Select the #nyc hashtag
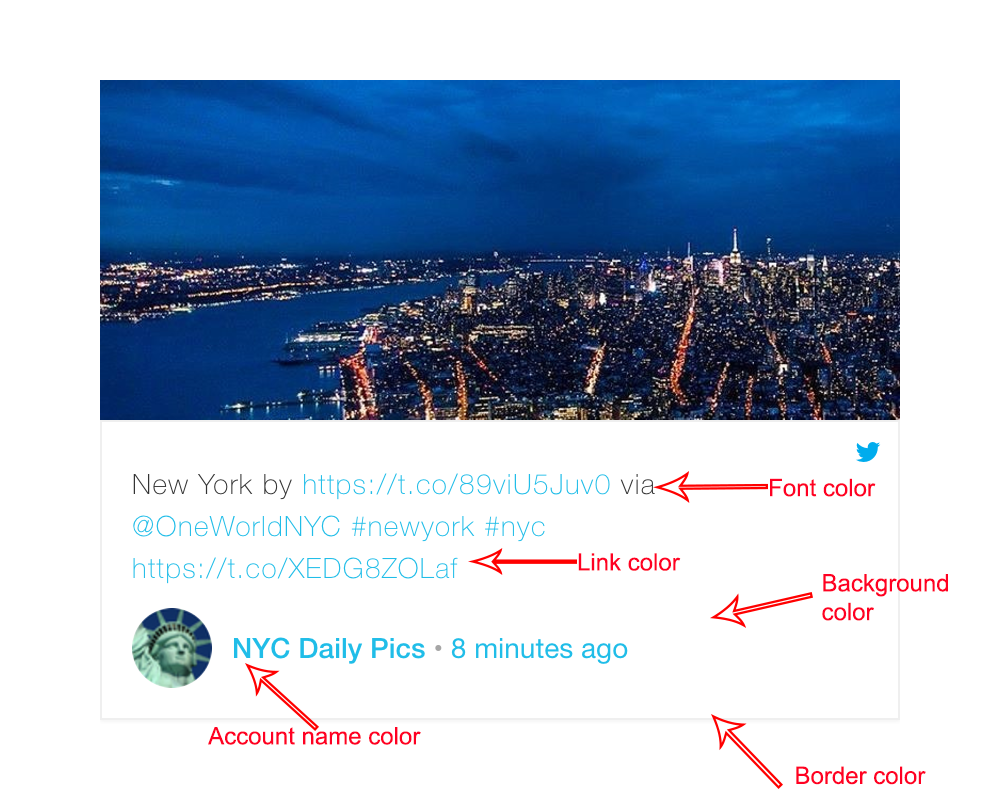The image size is (1000, 800). (515, 528)
